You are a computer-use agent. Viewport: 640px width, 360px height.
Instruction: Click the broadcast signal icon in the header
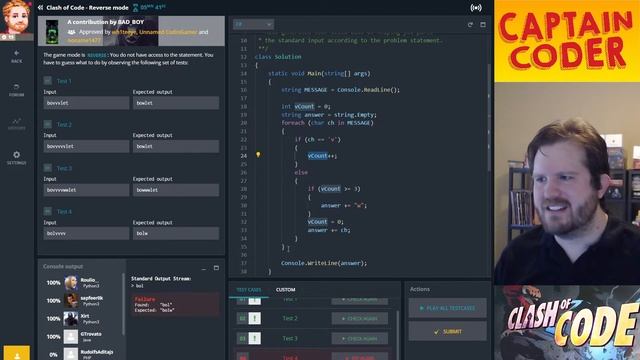pyautogui.click(x=476, y=8)
